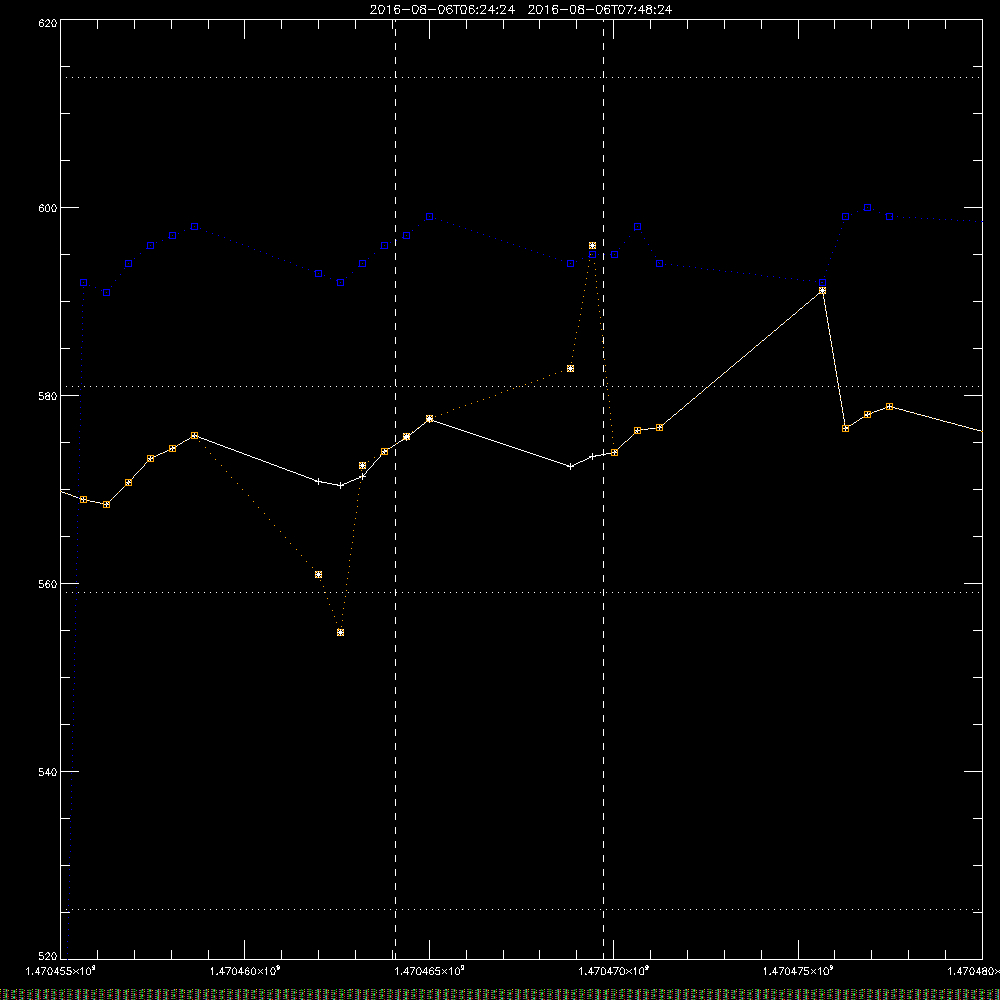1000x1000 pixels.
Task: Click the x-axis label 1.470460×10⁹
Action: (x=245, y=971)
